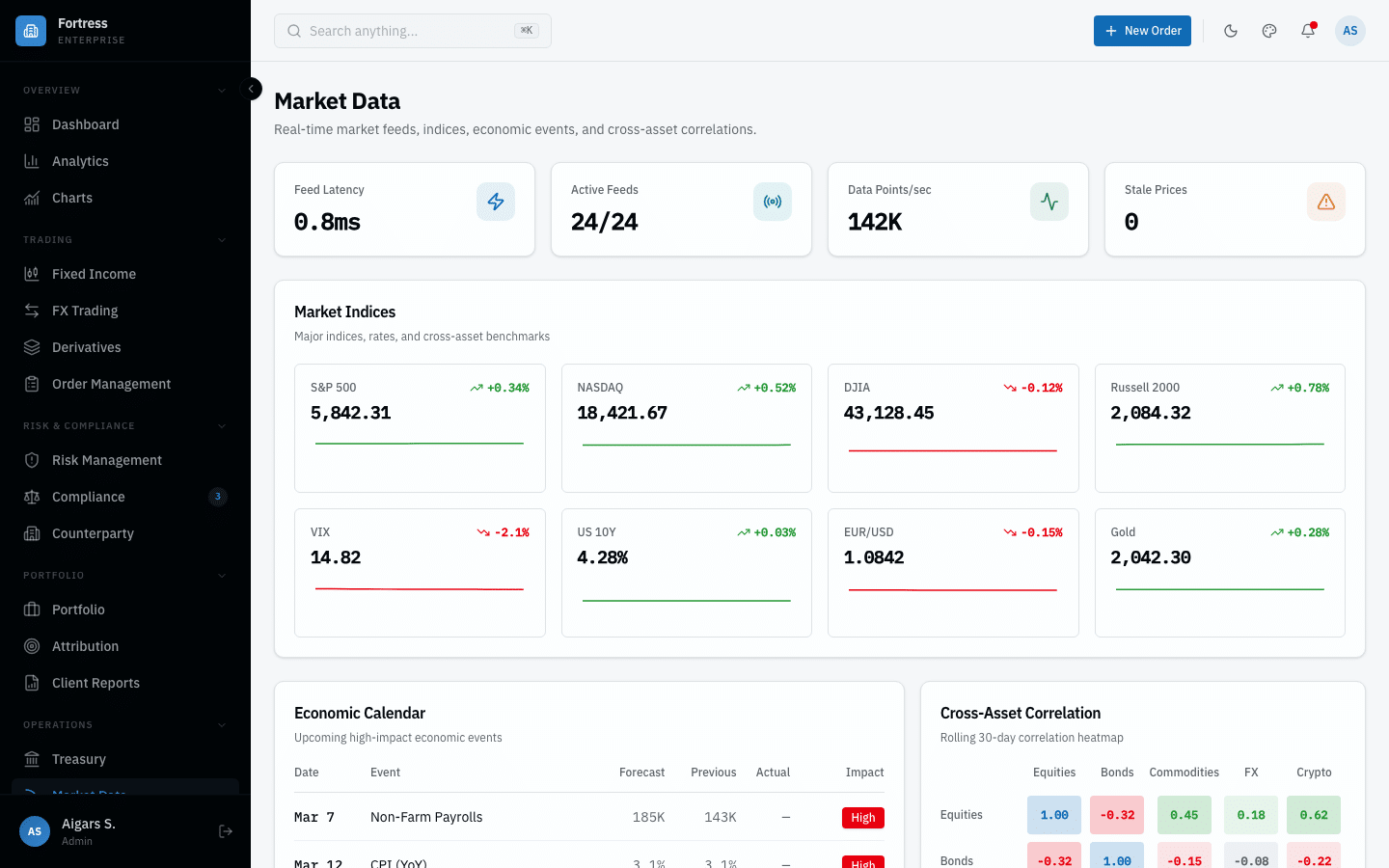The height and width of the screenshot is (868, 1389).
Task: Click the Compliance icon with badge 3
Action: pos(32,497)
